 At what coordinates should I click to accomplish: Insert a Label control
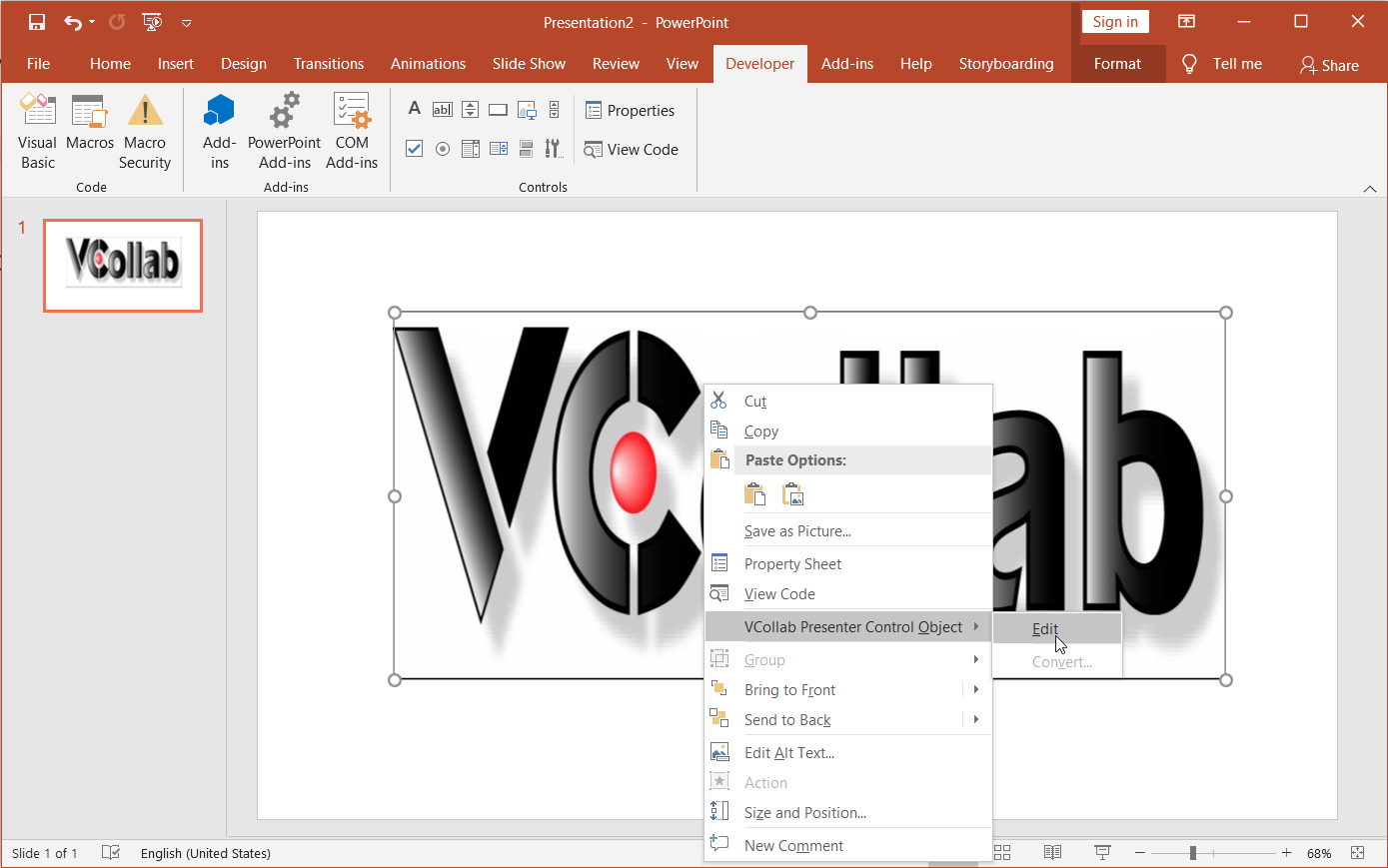coord(415,109)
